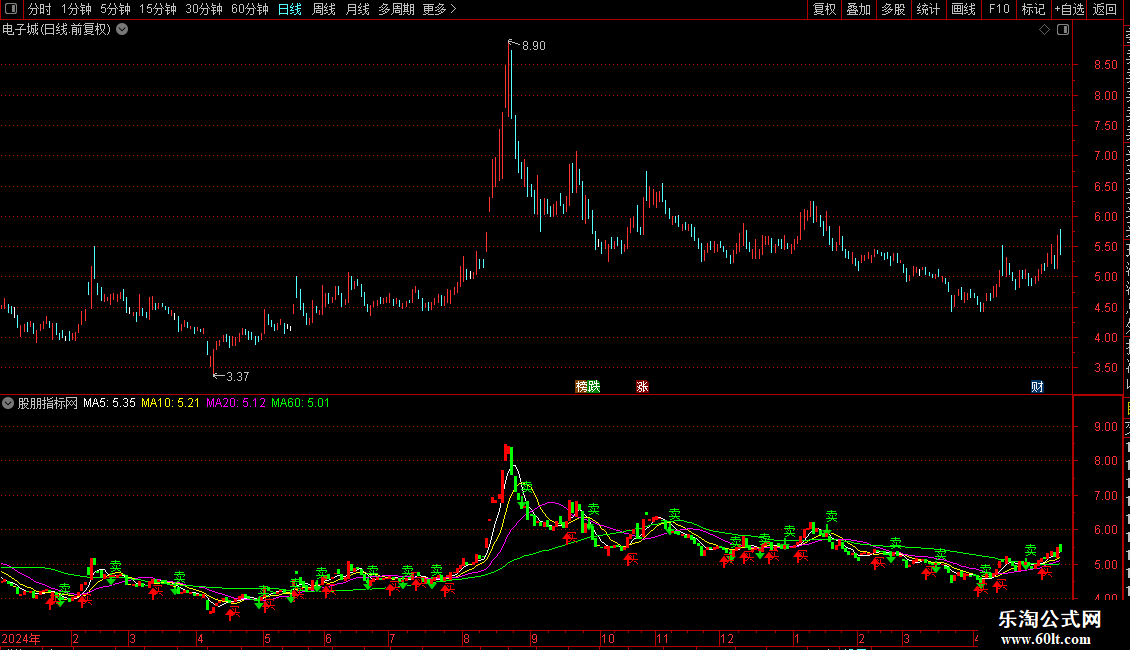Switch to 周线 weekly chart
The width and height of the screenshot is (1130, 650).
(x=324, y=9)
